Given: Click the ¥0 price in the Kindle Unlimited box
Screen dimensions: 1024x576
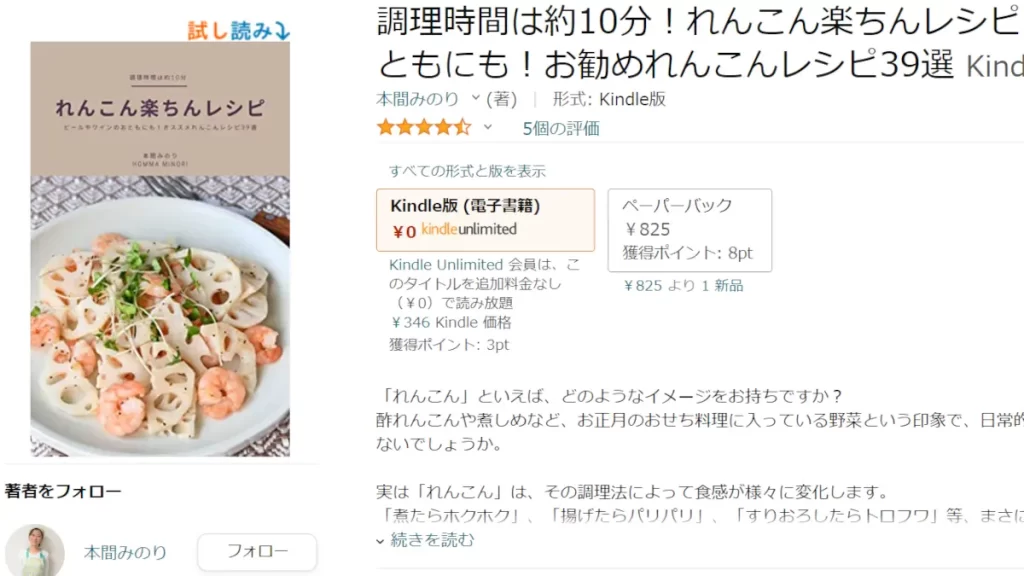Looking at the screenshot, I should (x=403, y=228).
